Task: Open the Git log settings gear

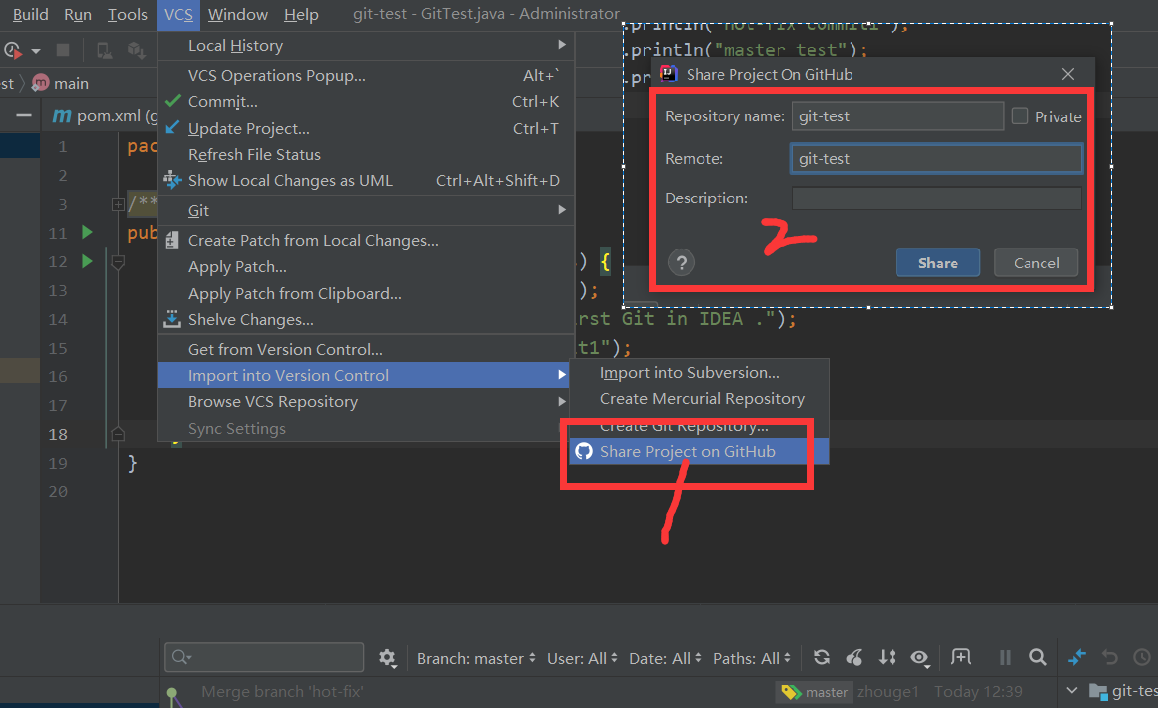Action: tap(387, 658)
